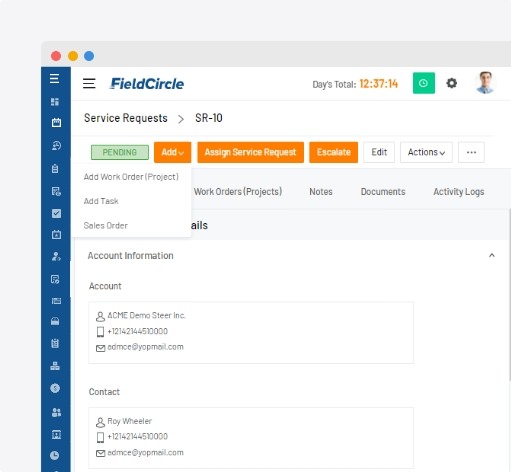Image resolution: width=511 pixels, height=472 pixels.
Task: Click Roy Wheeler's email address
Action: [145, 453]
